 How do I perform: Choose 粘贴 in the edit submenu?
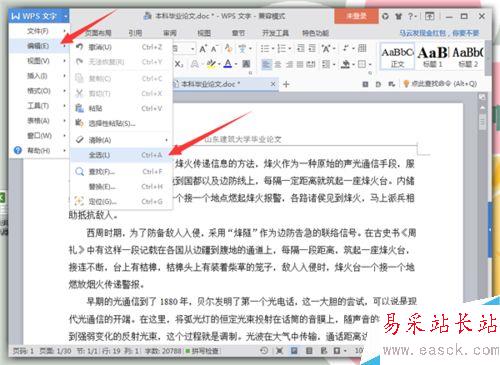[x=121, y=108]
